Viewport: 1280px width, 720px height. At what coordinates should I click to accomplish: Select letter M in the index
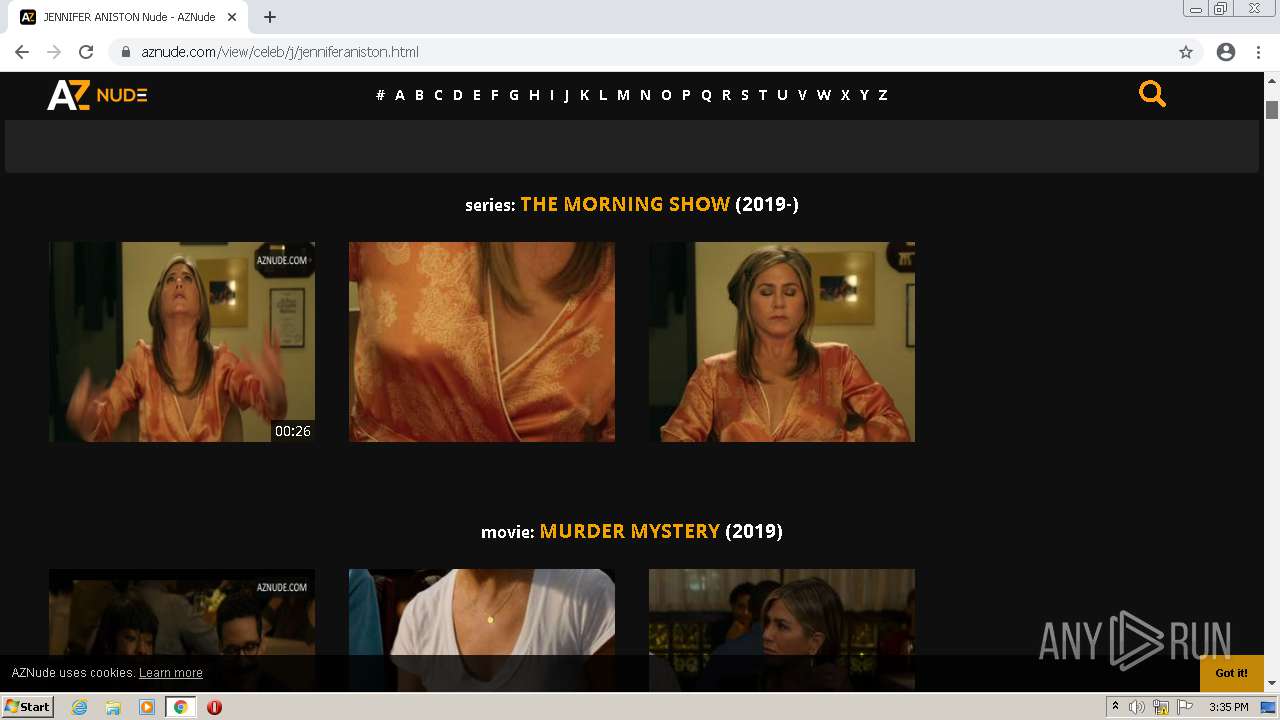pos(623,95)
